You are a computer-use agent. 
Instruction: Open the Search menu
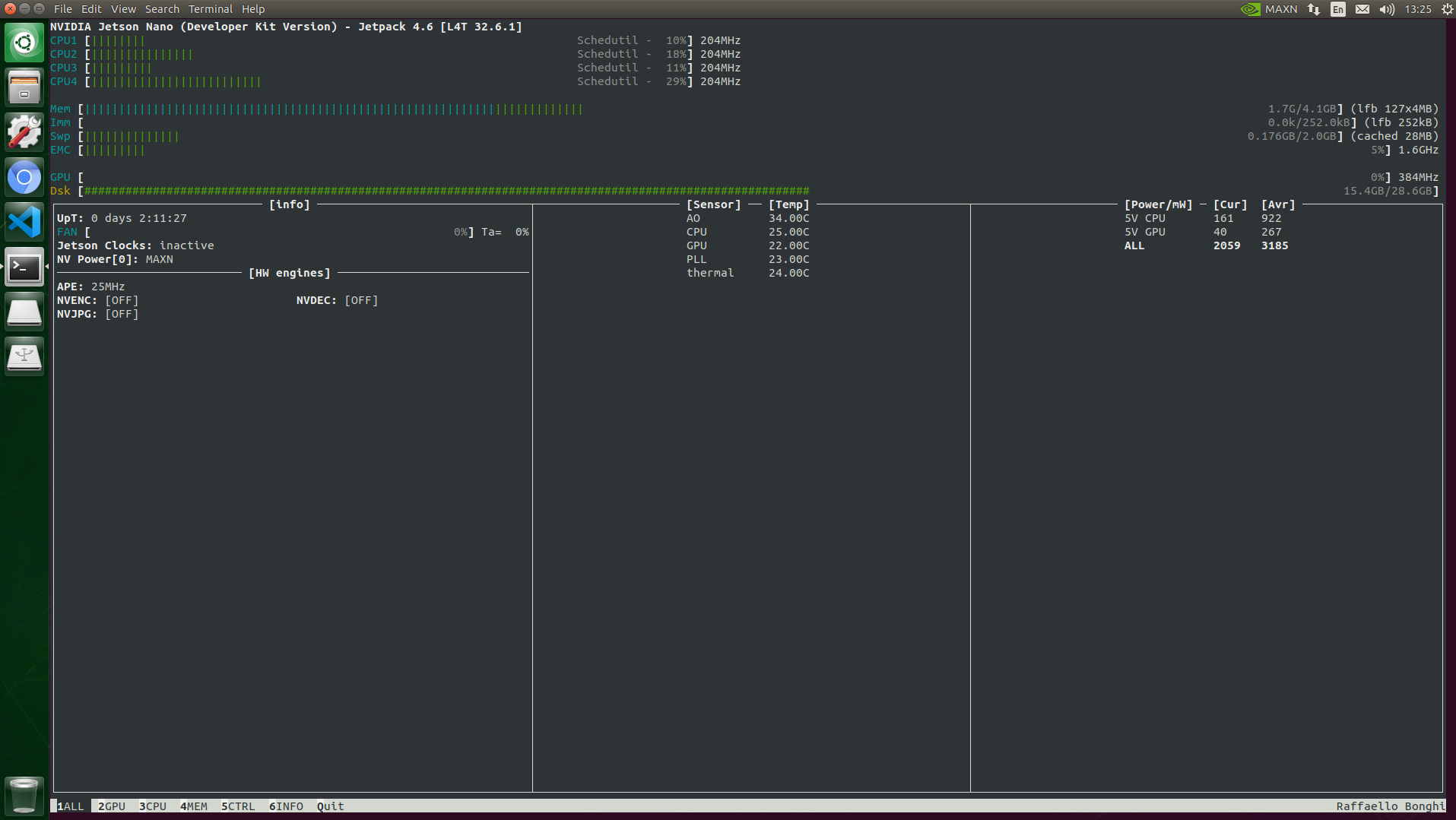point(162,9)
